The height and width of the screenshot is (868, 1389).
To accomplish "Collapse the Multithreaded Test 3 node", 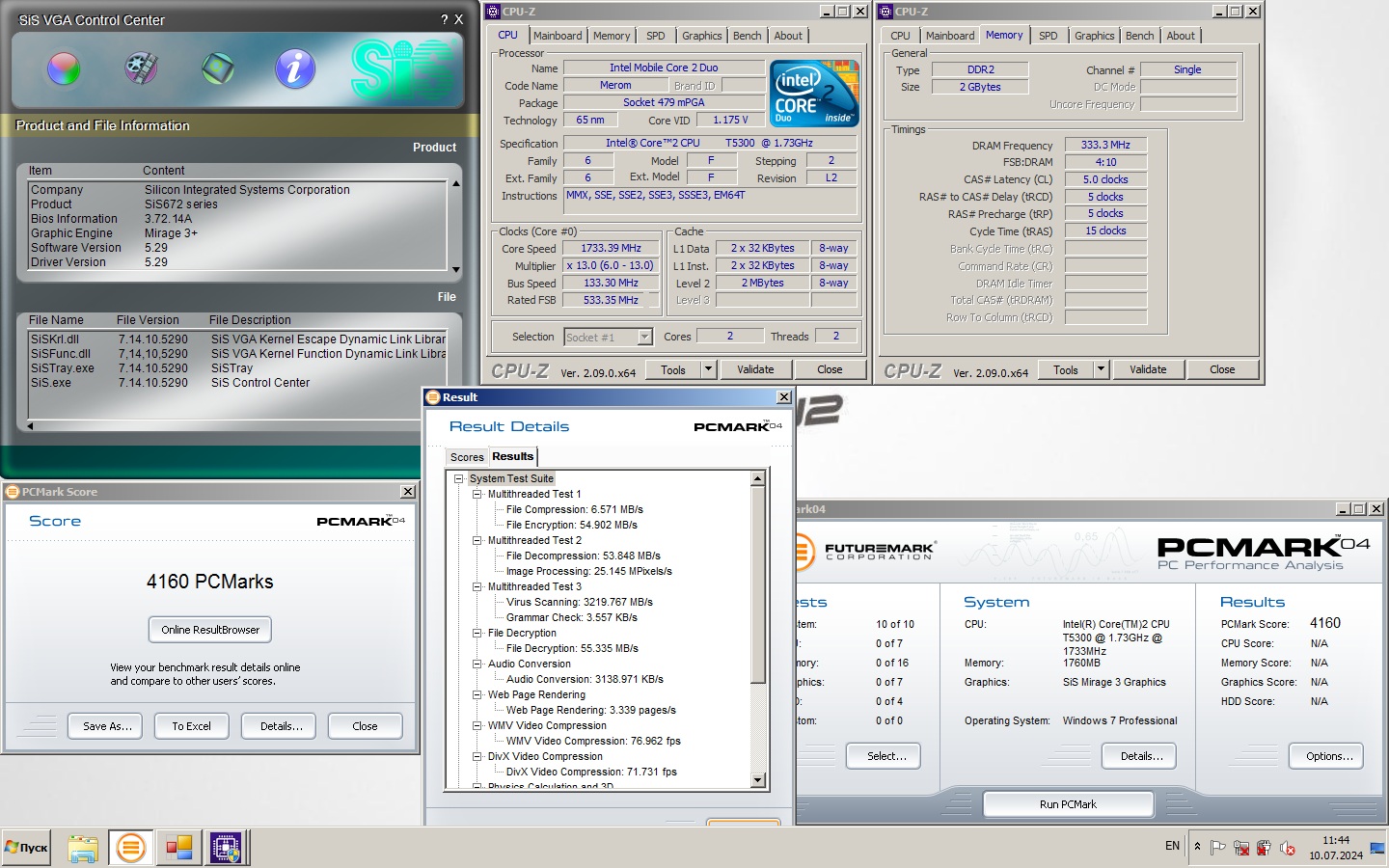I will click(477, 586).
